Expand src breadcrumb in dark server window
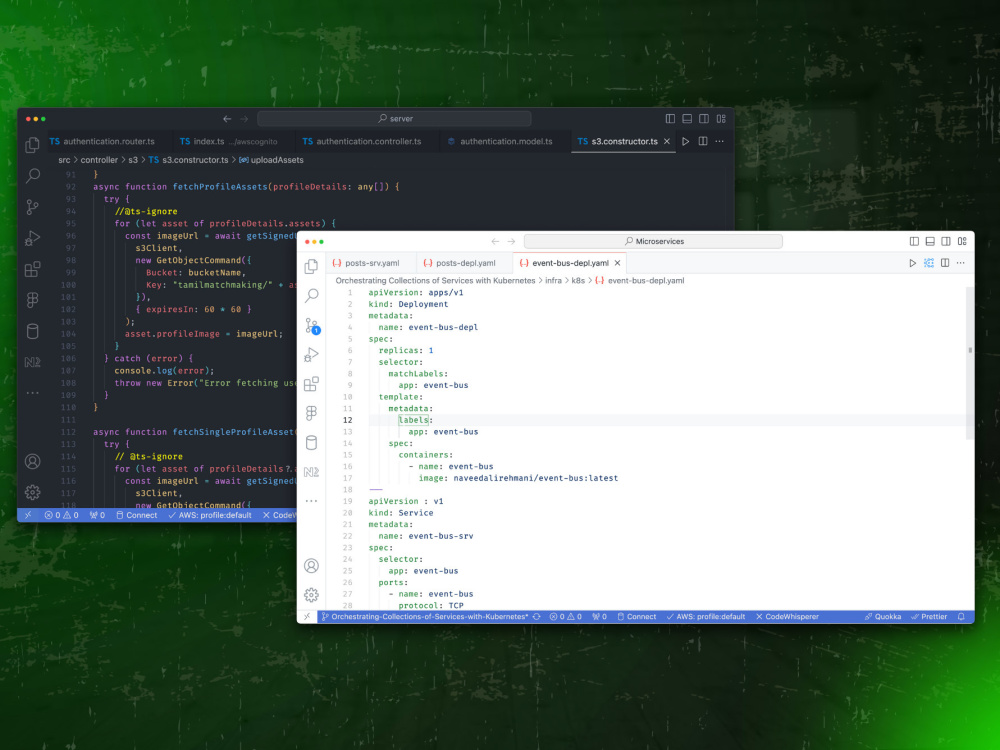 (64, 160)
